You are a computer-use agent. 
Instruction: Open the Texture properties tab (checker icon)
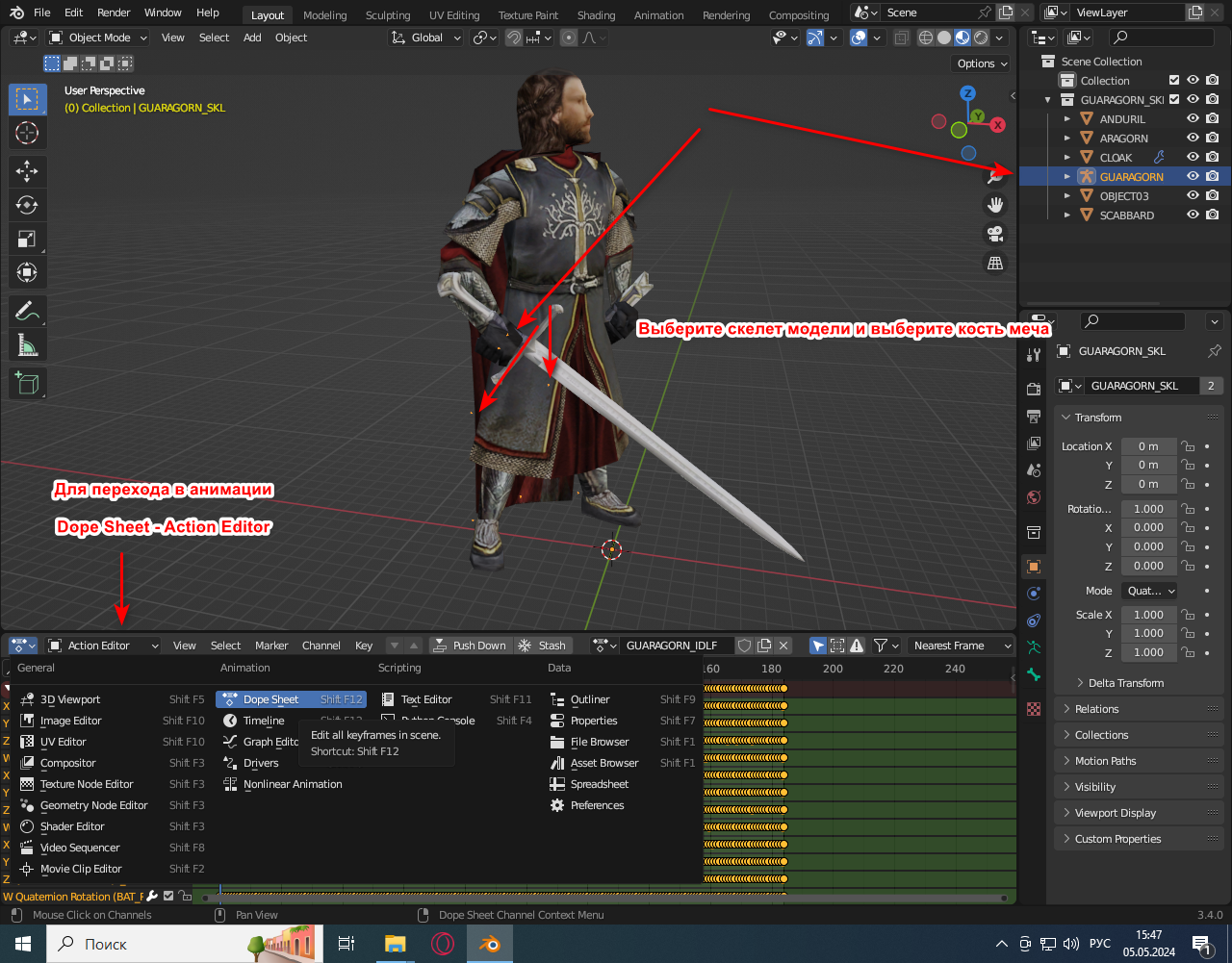click(x=1034, y=709)
